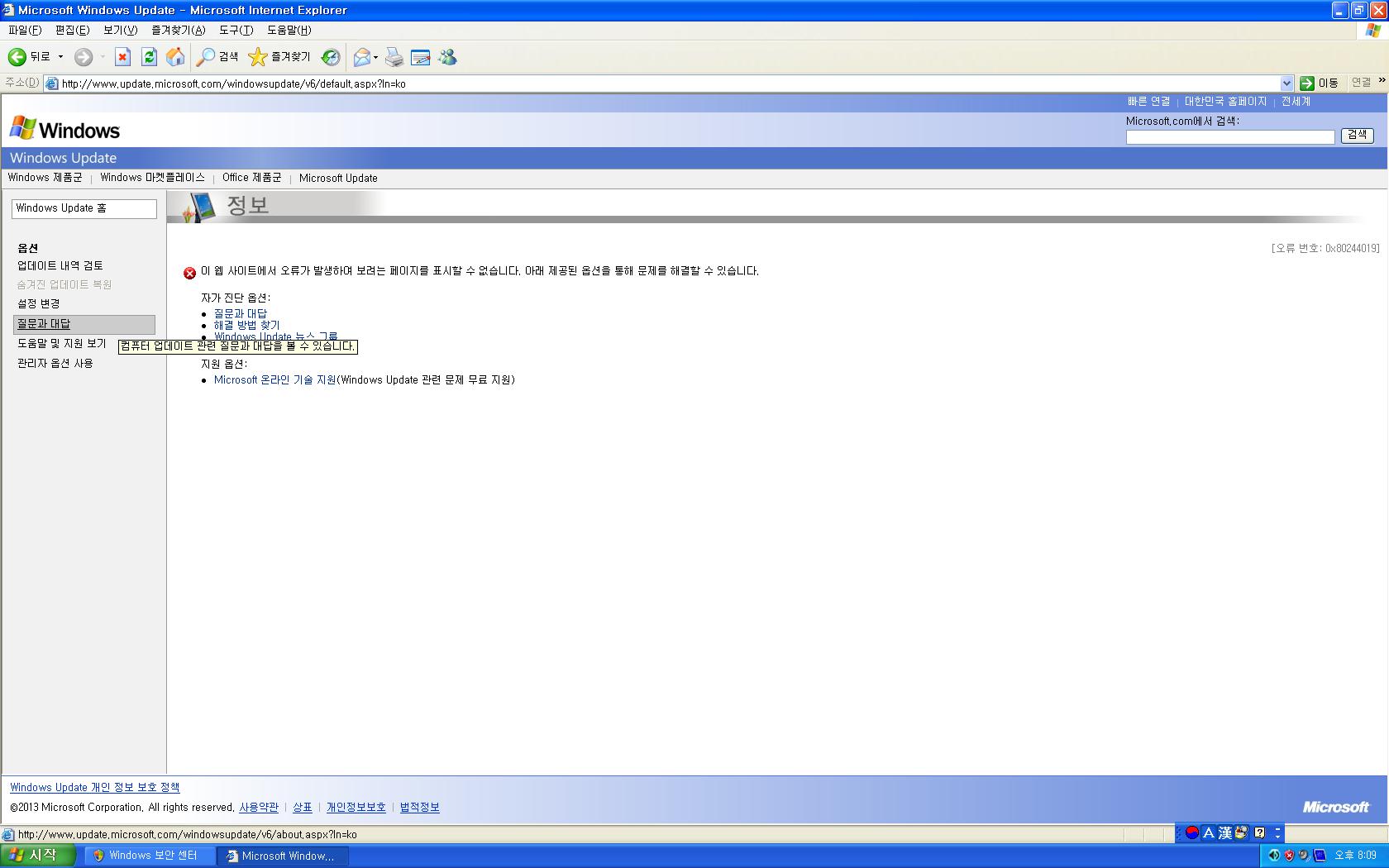1389x868 pixels.
Task: Click the 사용약관 footer link
Action: (259, 808)
